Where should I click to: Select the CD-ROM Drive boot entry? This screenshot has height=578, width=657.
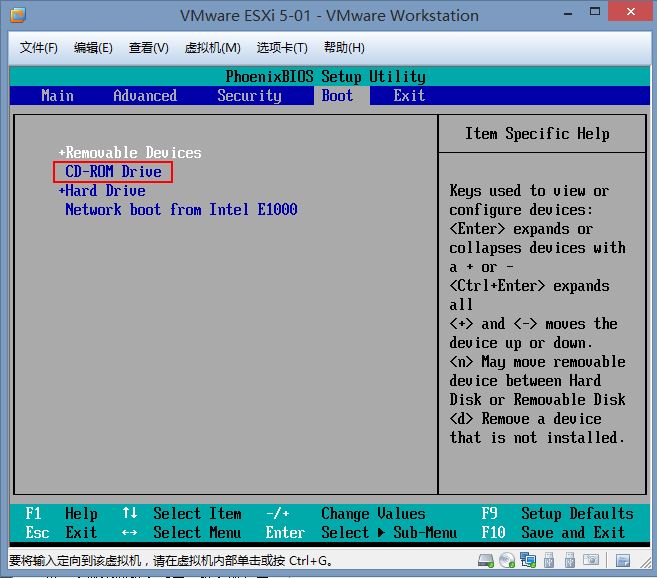click(x=113, y=172)
